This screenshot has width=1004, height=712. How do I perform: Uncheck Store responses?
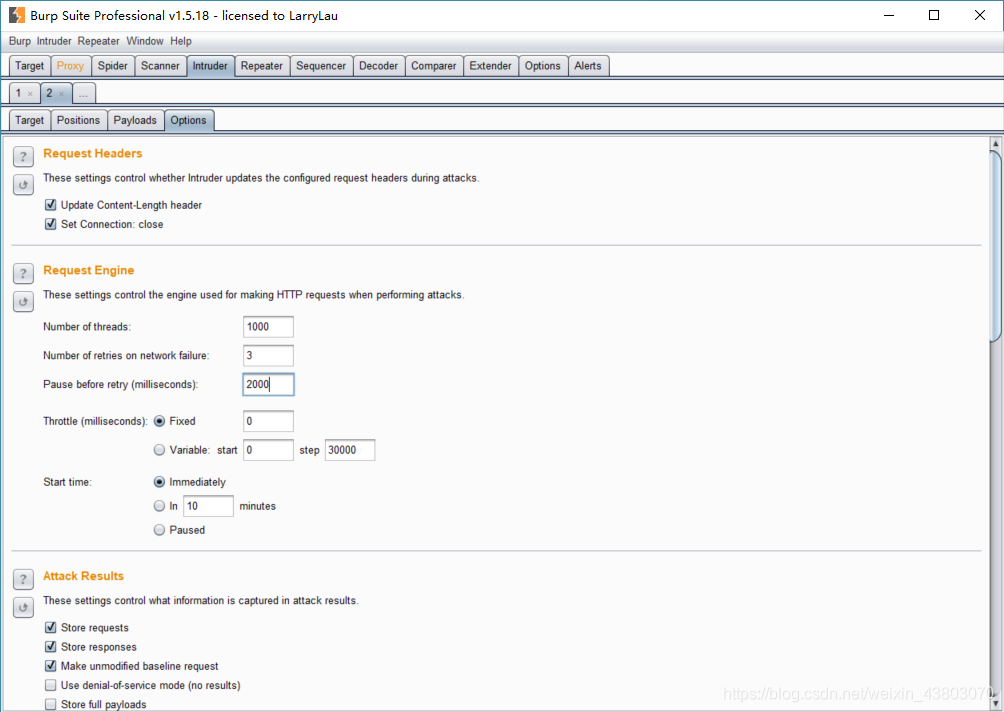pyautogui.click(x=51, y=647)
